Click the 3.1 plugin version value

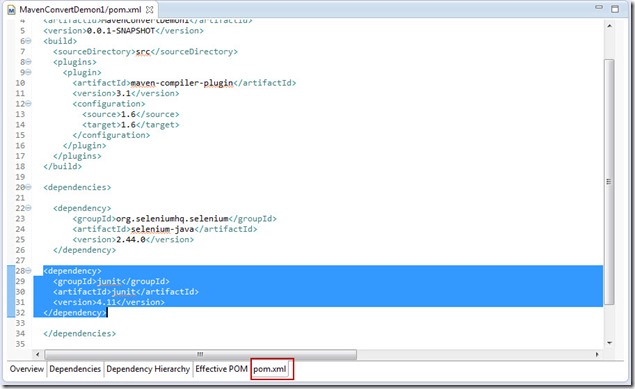point(124,94)
